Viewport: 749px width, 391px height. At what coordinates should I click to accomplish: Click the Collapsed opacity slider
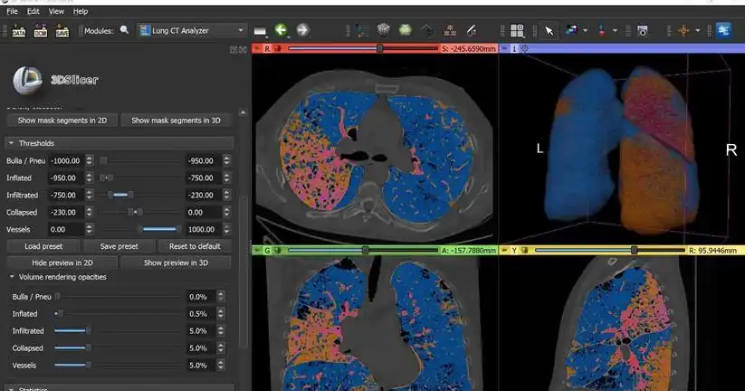click(119, 348)
